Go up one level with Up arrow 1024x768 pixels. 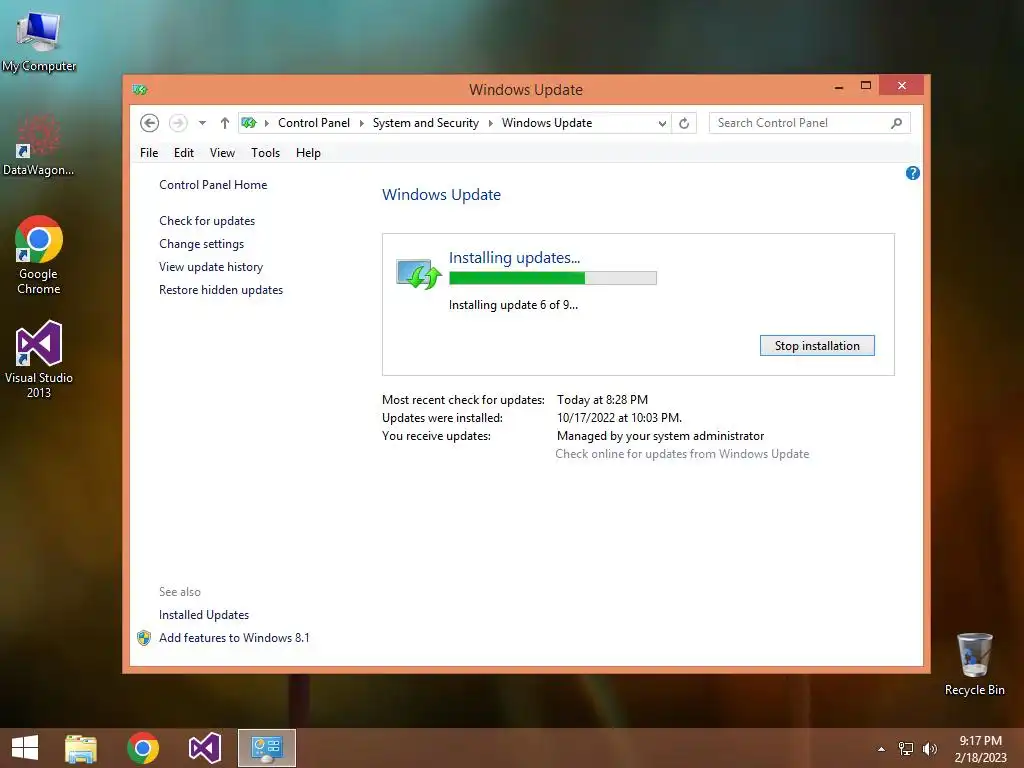(x=225, y=123)
